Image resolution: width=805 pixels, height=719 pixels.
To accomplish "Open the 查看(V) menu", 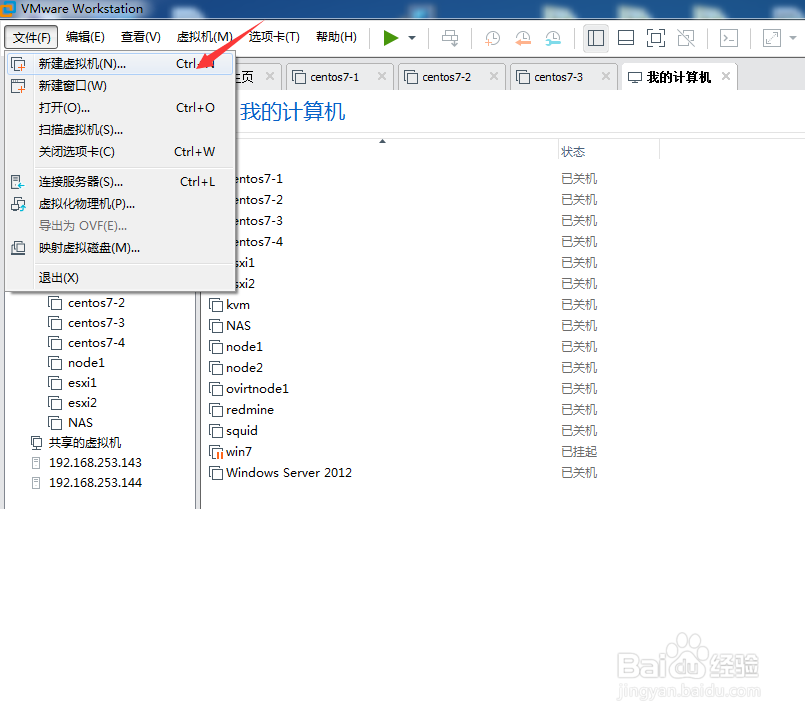I will point(141,37).
